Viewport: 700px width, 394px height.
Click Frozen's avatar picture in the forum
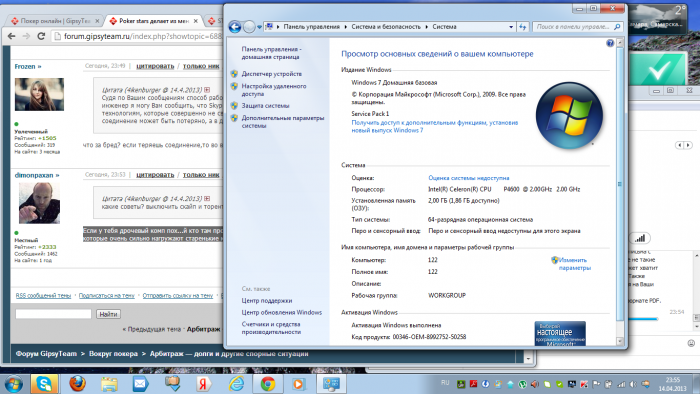(x=39, y=94)
